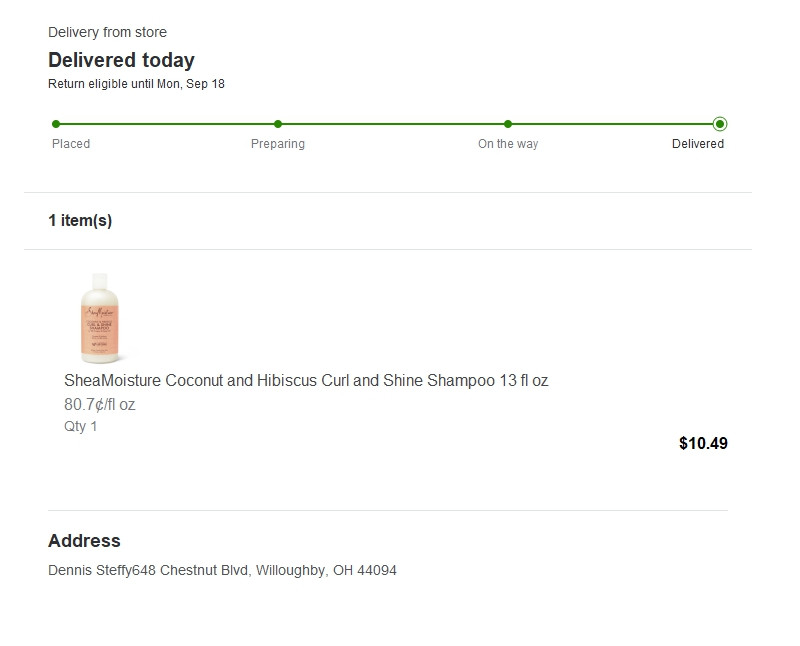This screenshot has width=800, height=646.
Task: Click the $10.49 item price
Action: pos(703,443)
